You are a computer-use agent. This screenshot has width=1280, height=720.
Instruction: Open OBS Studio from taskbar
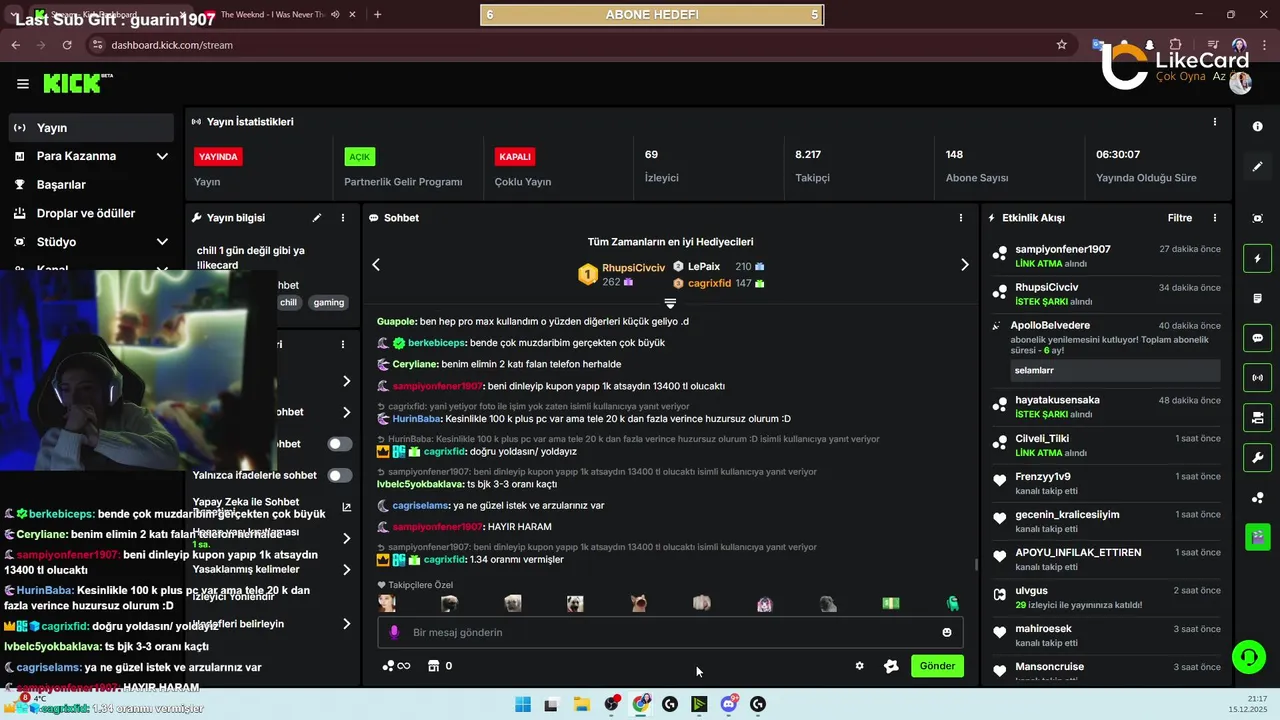[x=611, y=704]
